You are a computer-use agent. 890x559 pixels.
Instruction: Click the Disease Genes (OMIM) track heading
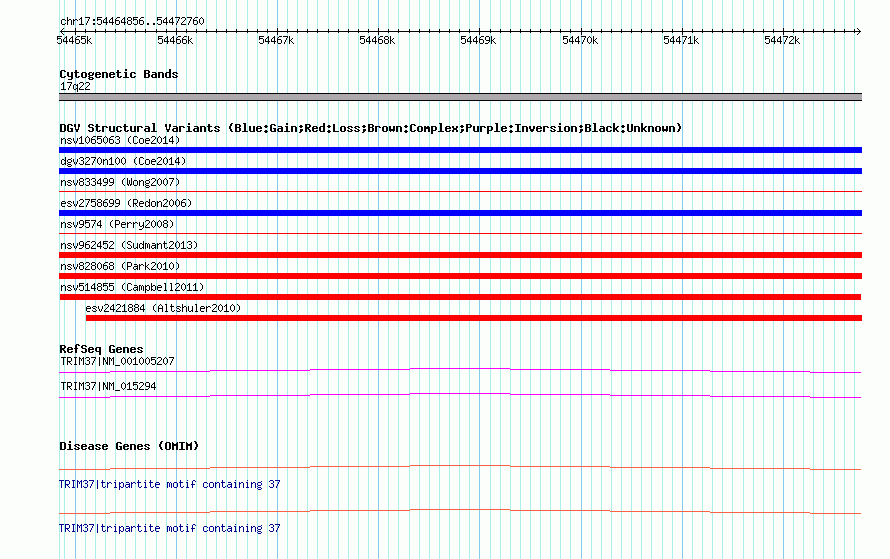click(129, 446)
